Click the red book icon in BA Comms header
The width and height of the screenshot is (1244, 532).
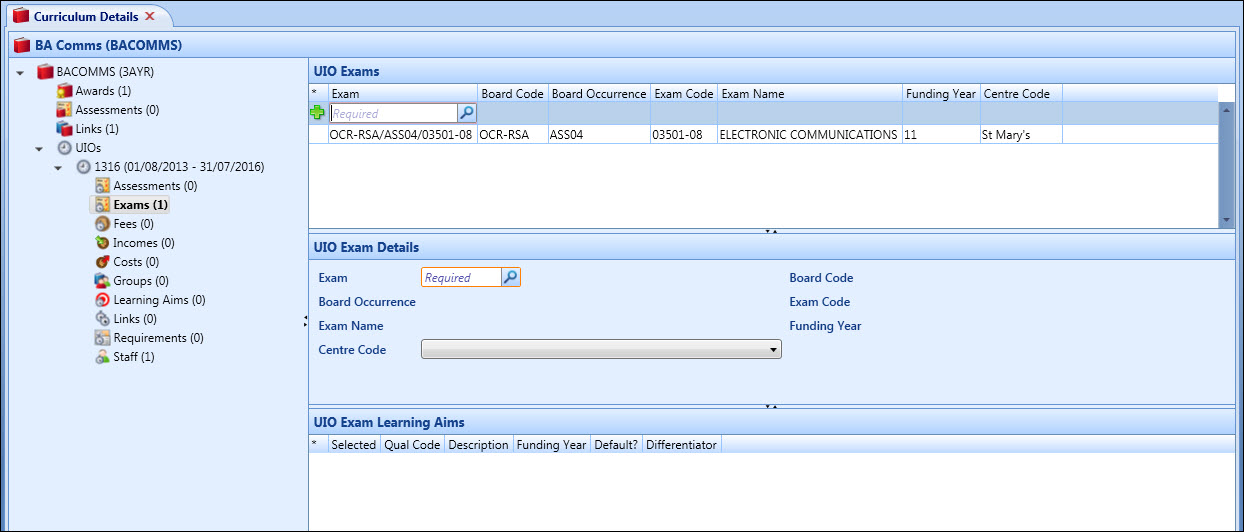coord(21,44)
